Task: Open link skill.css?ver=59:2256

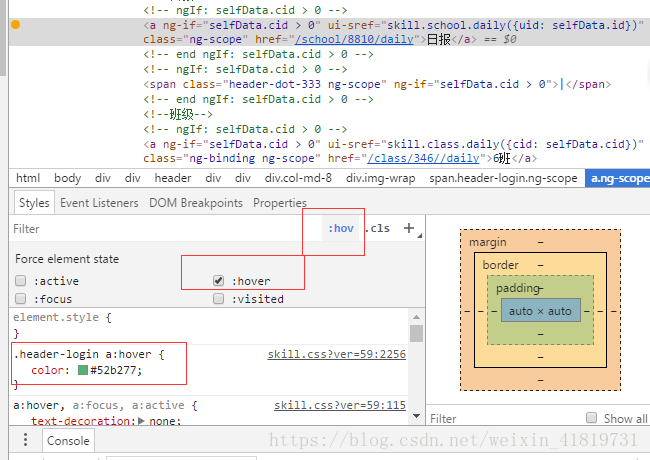Action: pos(337,354)
